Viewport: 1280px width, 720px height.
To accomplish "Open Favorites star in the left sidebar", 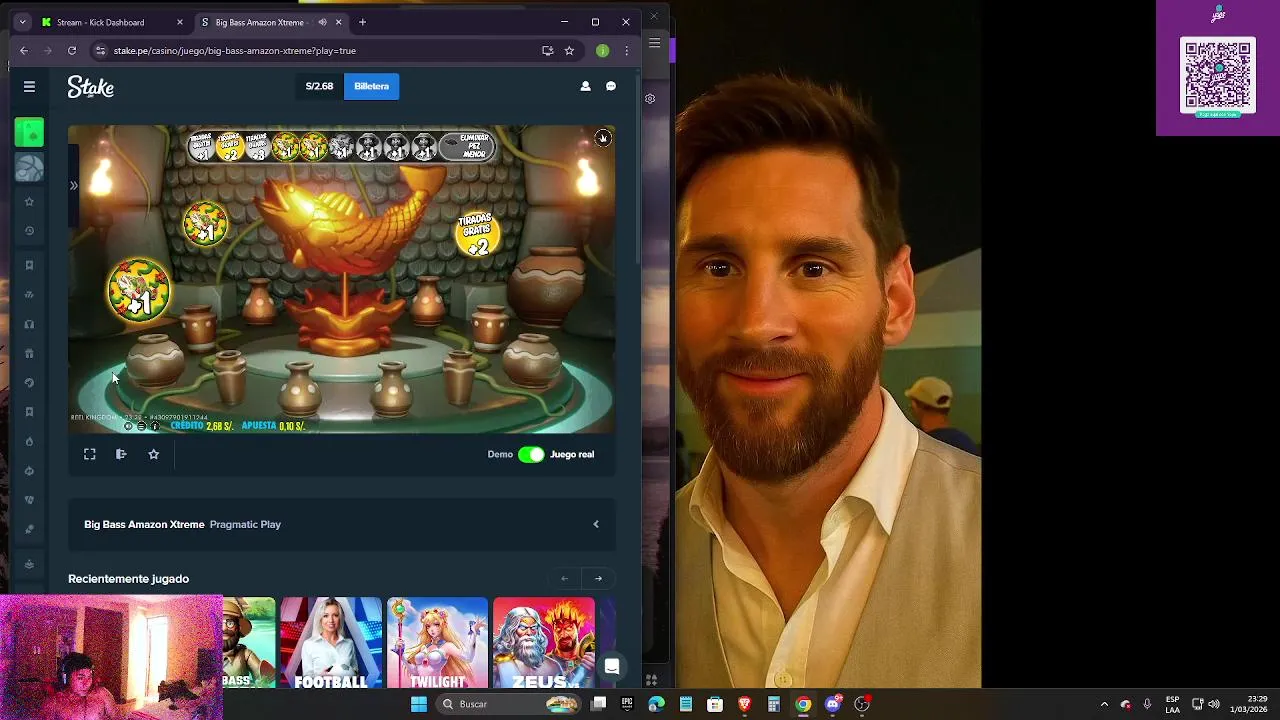I will pos(29,202).
